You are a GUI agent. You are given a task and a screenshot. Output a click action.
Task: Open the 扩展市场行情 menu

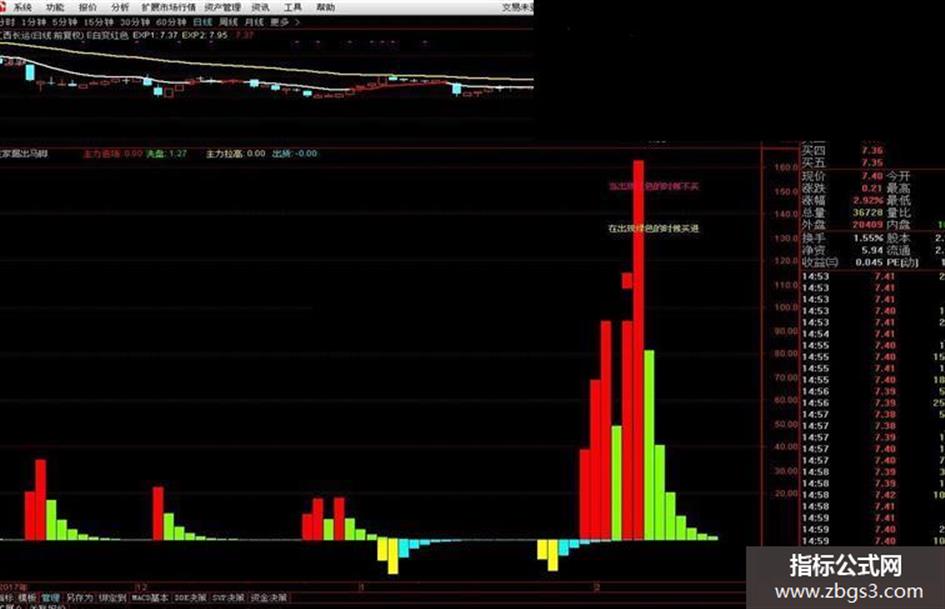pos(169,7)
